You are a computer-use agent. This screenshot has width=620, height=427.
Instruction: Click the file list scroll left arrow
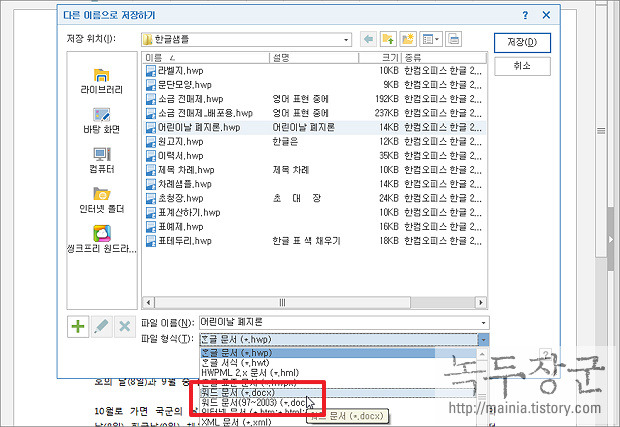pyautogui.click(x=148, y=303)
